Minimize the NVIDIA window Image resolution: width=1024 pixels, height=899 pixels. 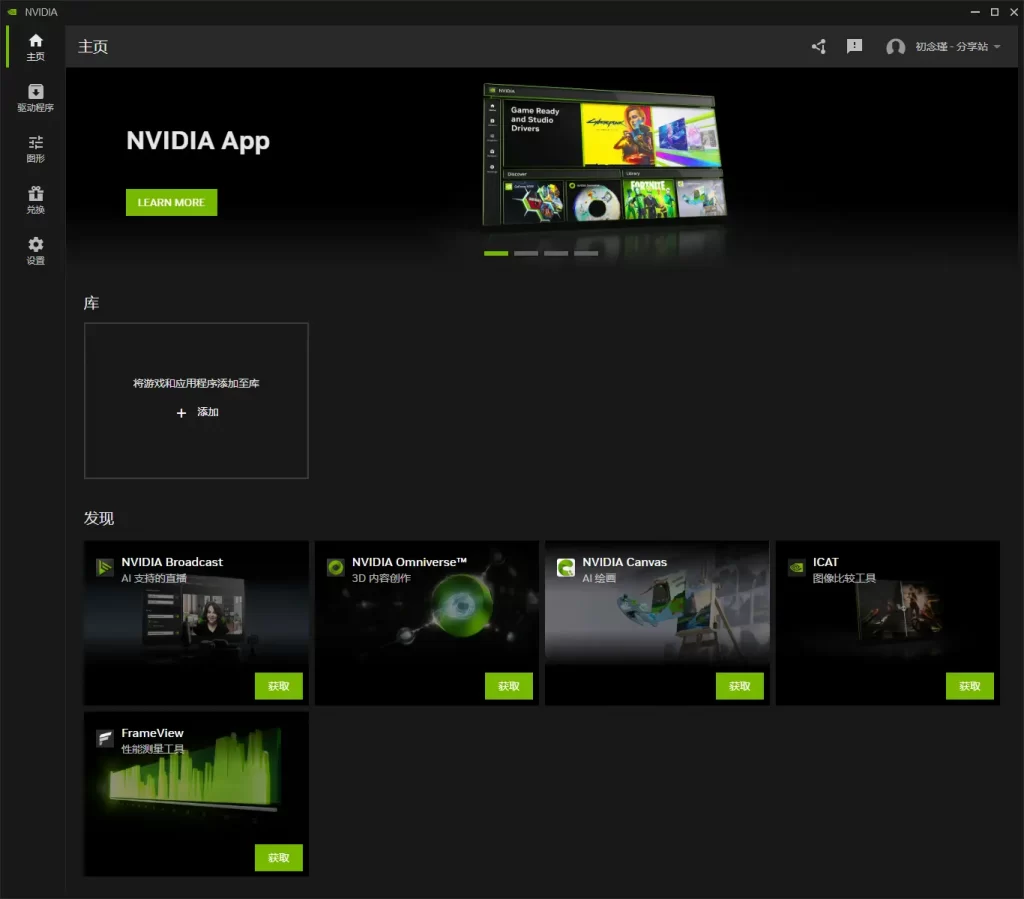975,12
